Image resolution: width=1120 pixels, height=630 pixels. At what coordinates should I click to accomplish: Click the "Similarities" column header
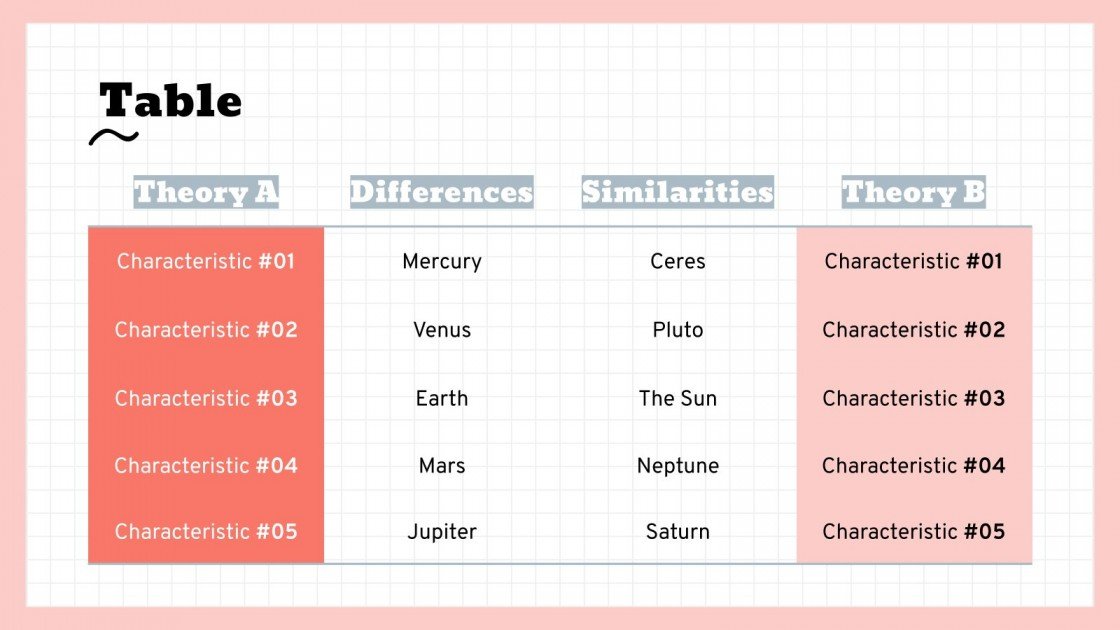677,192
